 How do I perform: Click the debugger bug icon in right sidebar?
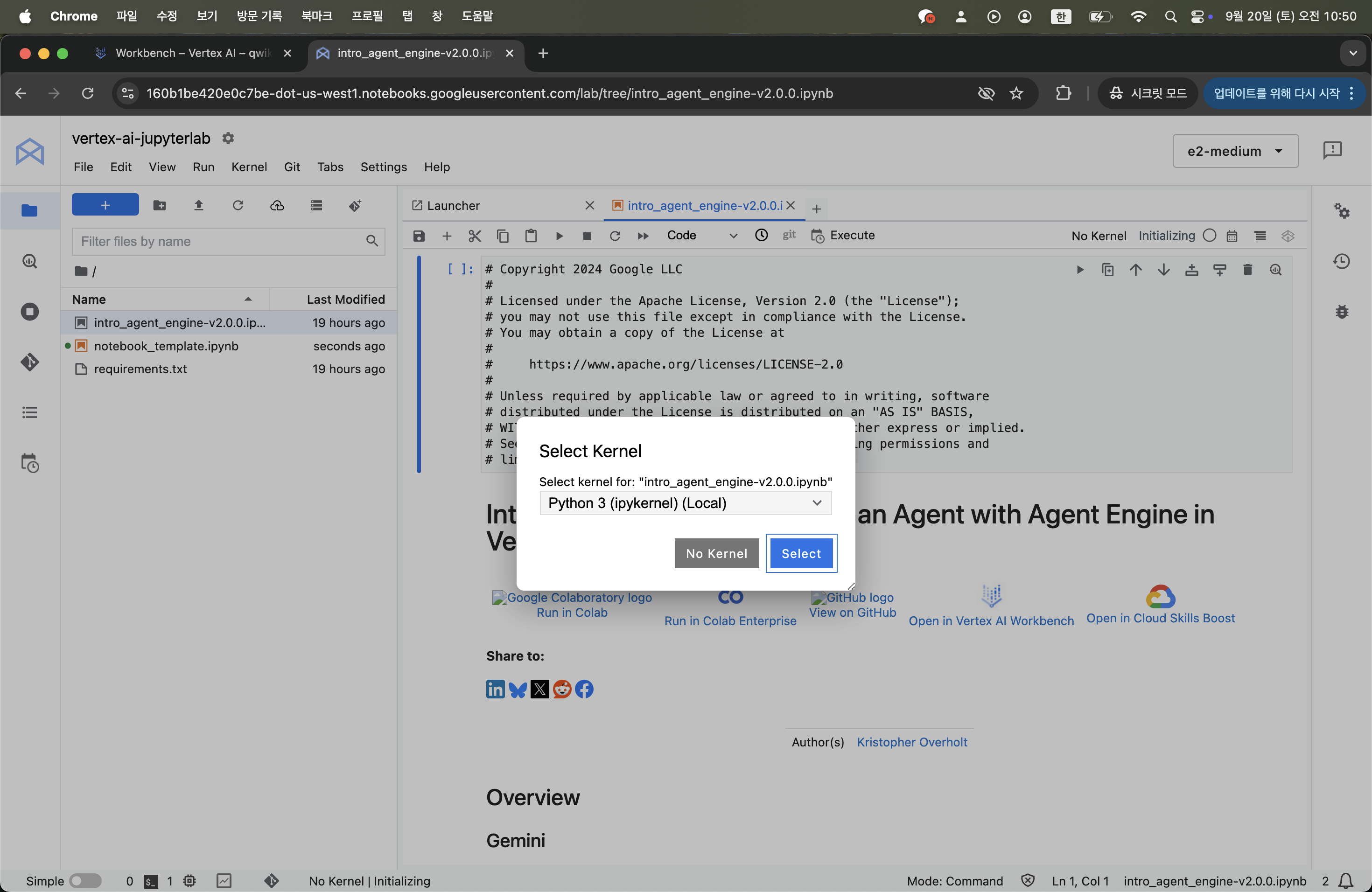pyautogui.click(x=1342, y=312)
